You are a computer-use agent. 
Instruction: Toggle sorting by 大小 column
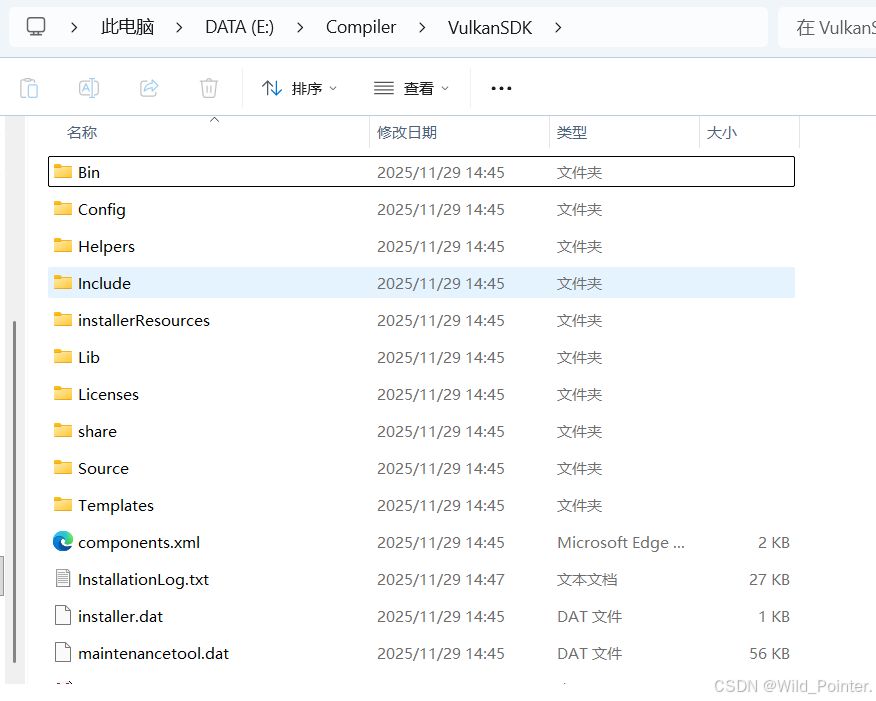pyautogui.click(x=722, y=133)
